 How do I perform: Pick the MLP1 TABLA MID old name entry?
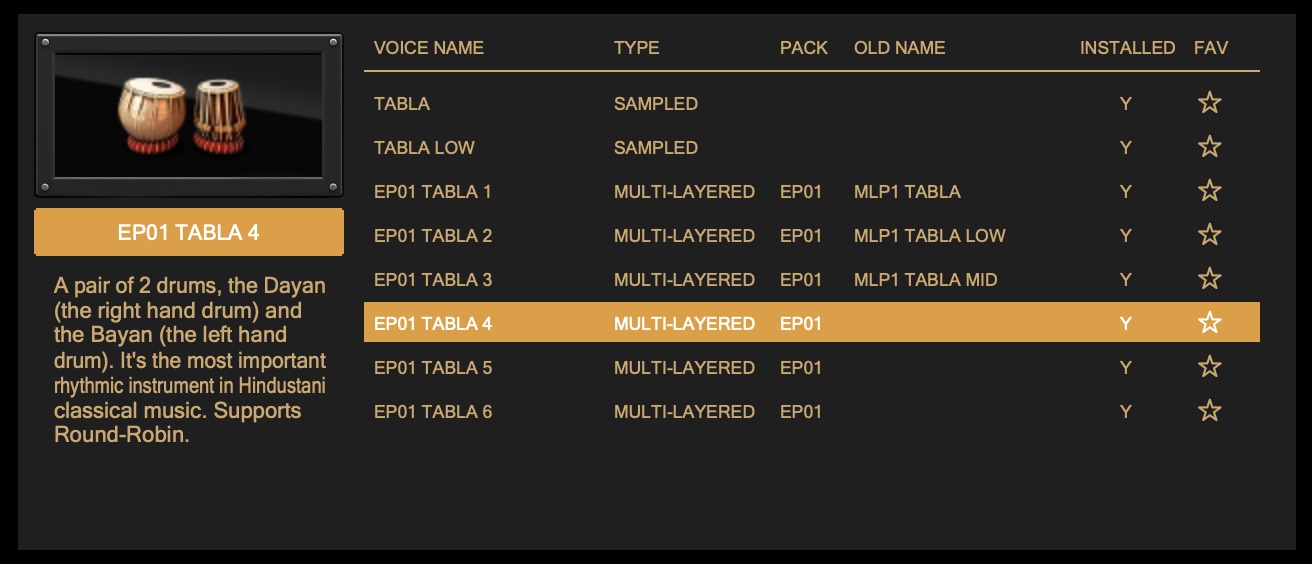pyautogui.click(x=925, y=280)
